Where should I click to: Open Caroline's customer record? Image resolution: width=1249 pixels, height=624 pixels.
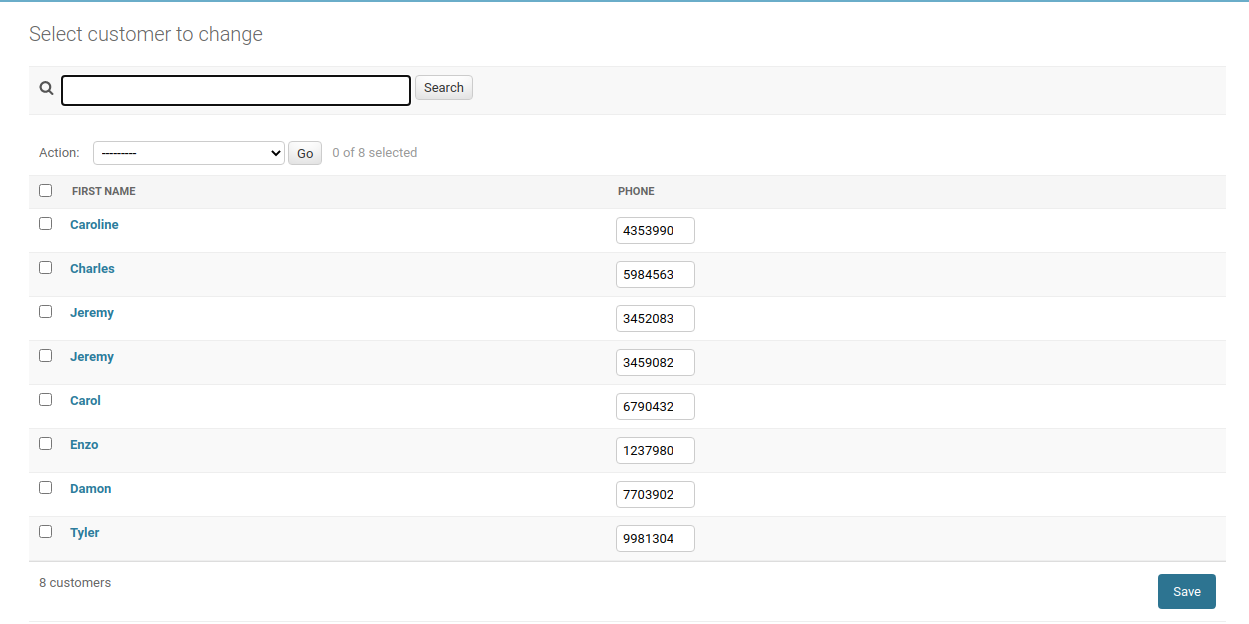94,225
